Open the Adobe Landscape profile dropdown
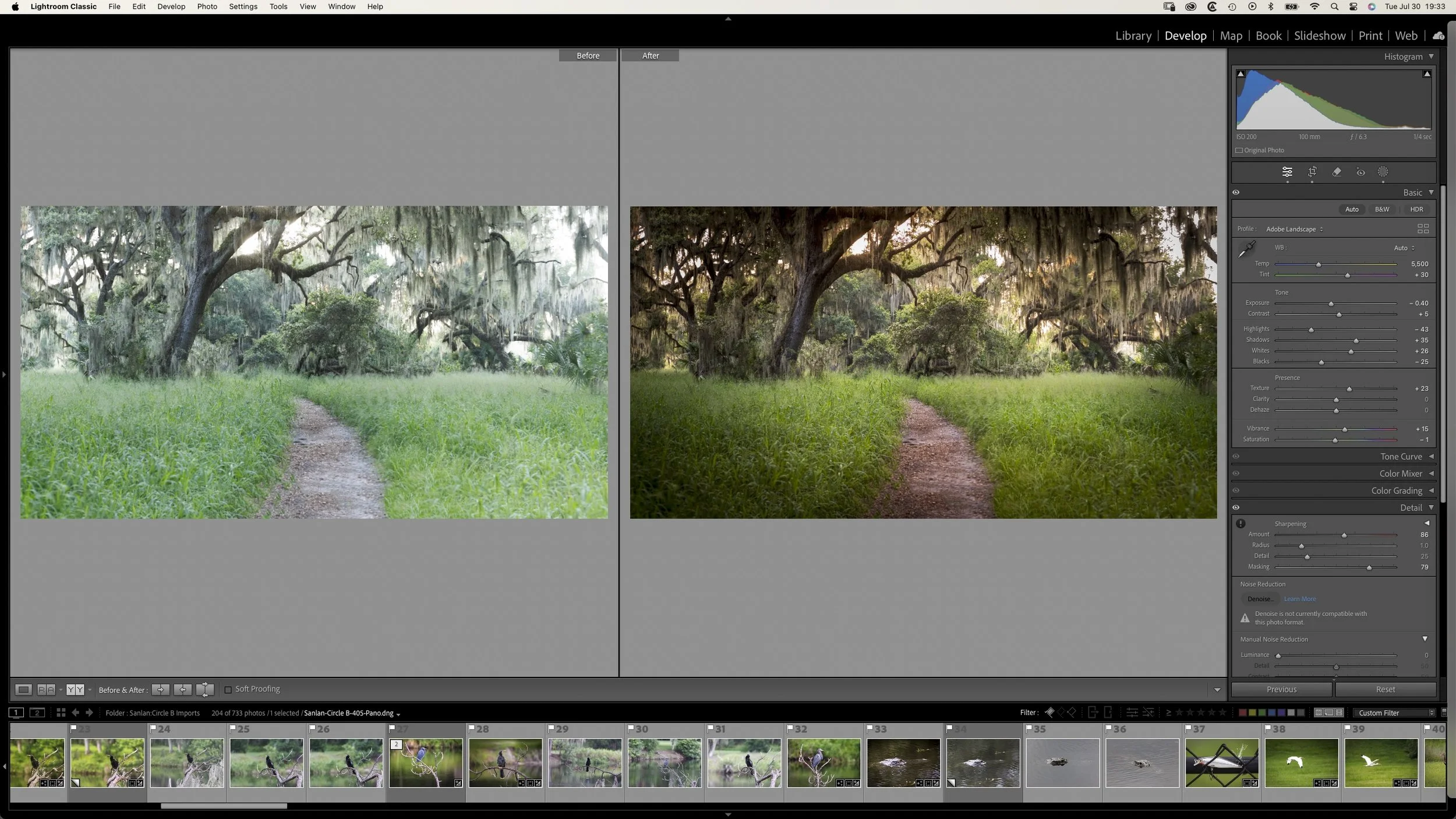Screen dimensions: 1456x819 [1294, 229]
